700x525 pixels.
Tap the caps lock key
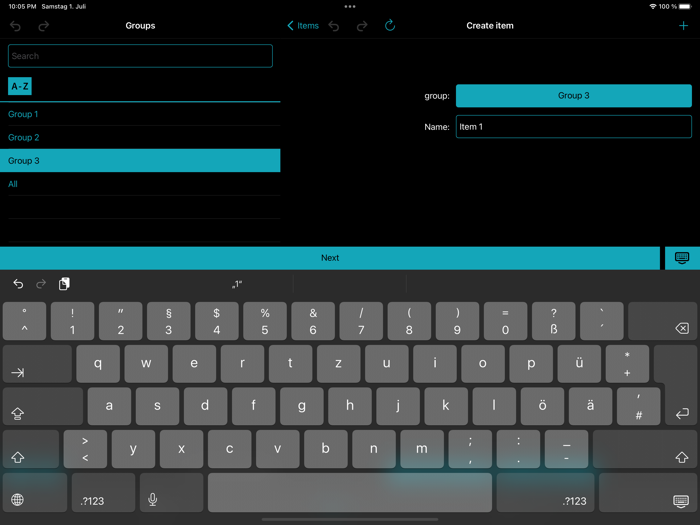[43, 406]
